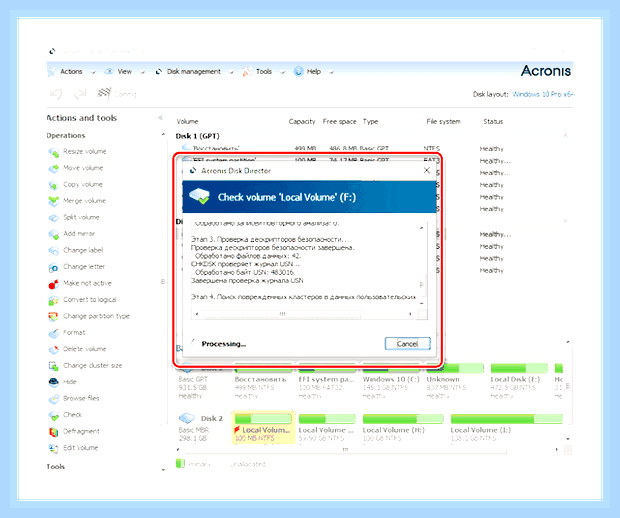
Task: Cancel the volume check
Action: coord(407,344)
